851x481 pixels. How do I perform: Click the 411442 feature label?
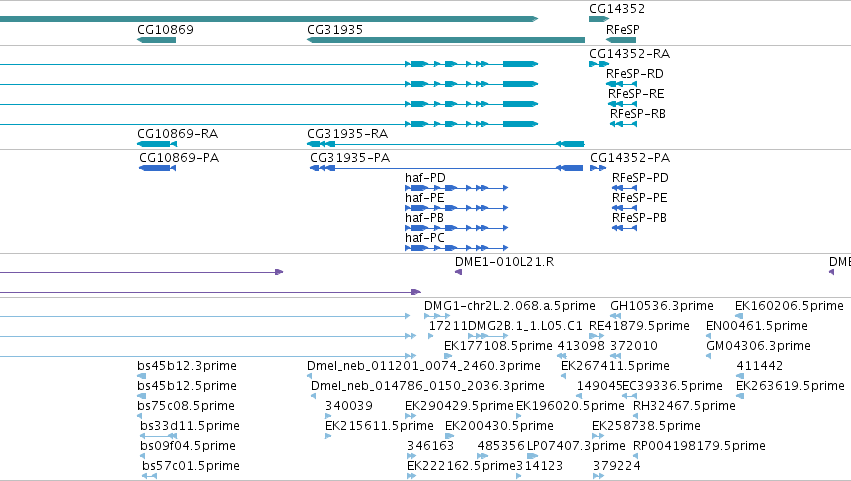click(760, 366)
